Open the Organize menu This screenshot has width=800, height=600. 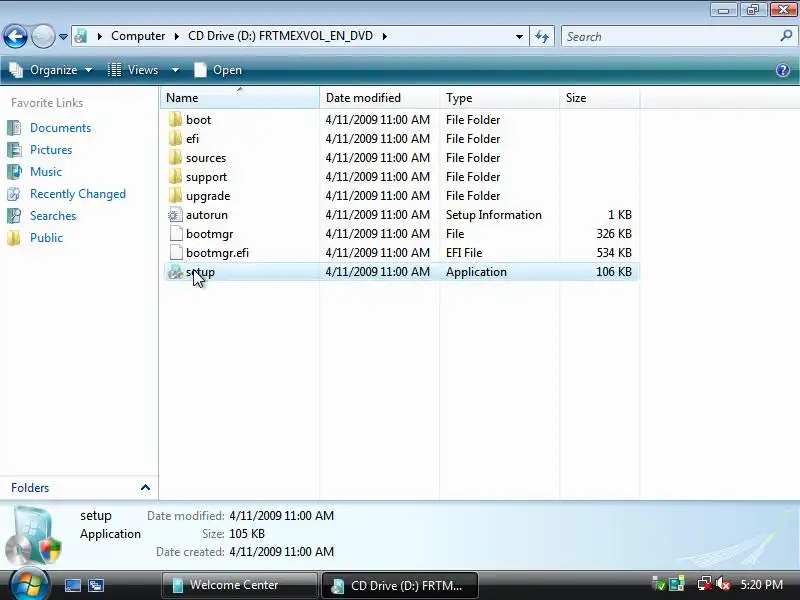pyautogui.click(x=51, y=70)
